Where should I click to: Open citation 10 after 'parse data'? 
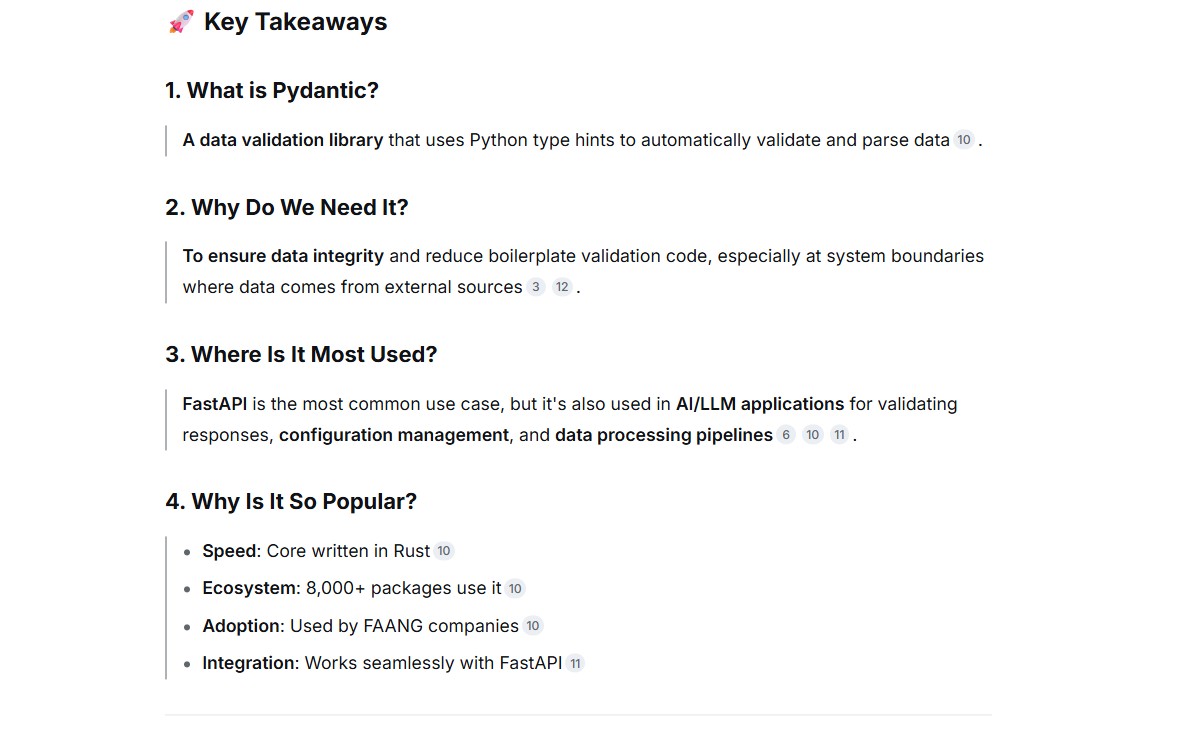963,140
